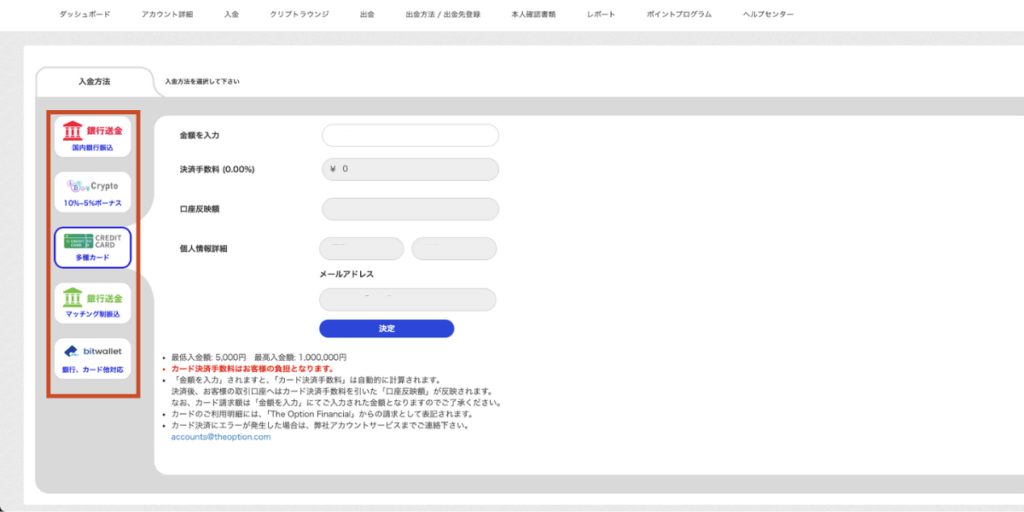Open 出金方法 / 出金先登録 page
Screen dimensions: 1024x512
(x=443, y=14)
